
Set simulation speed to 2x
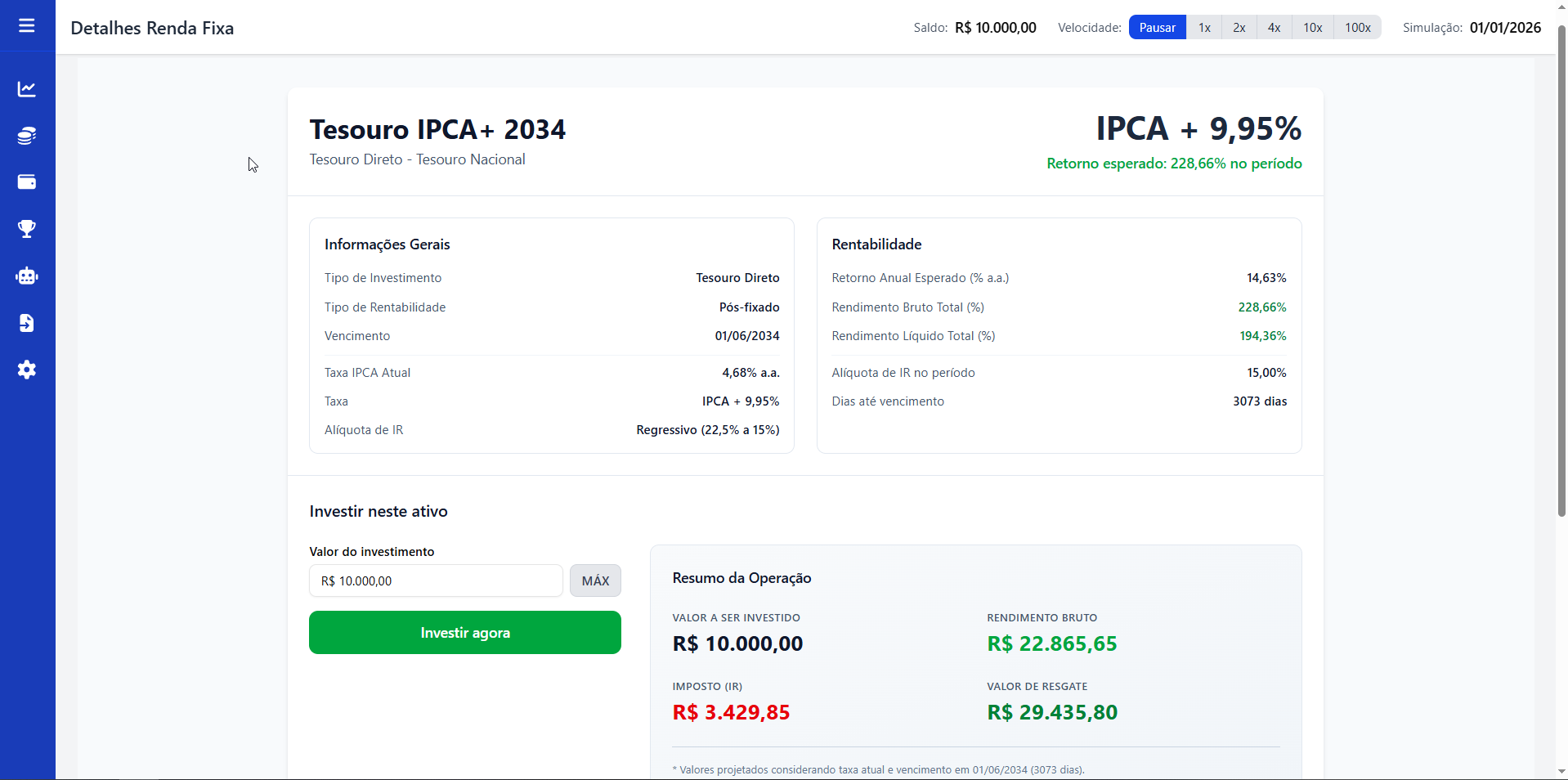[x=1239, y=28]
